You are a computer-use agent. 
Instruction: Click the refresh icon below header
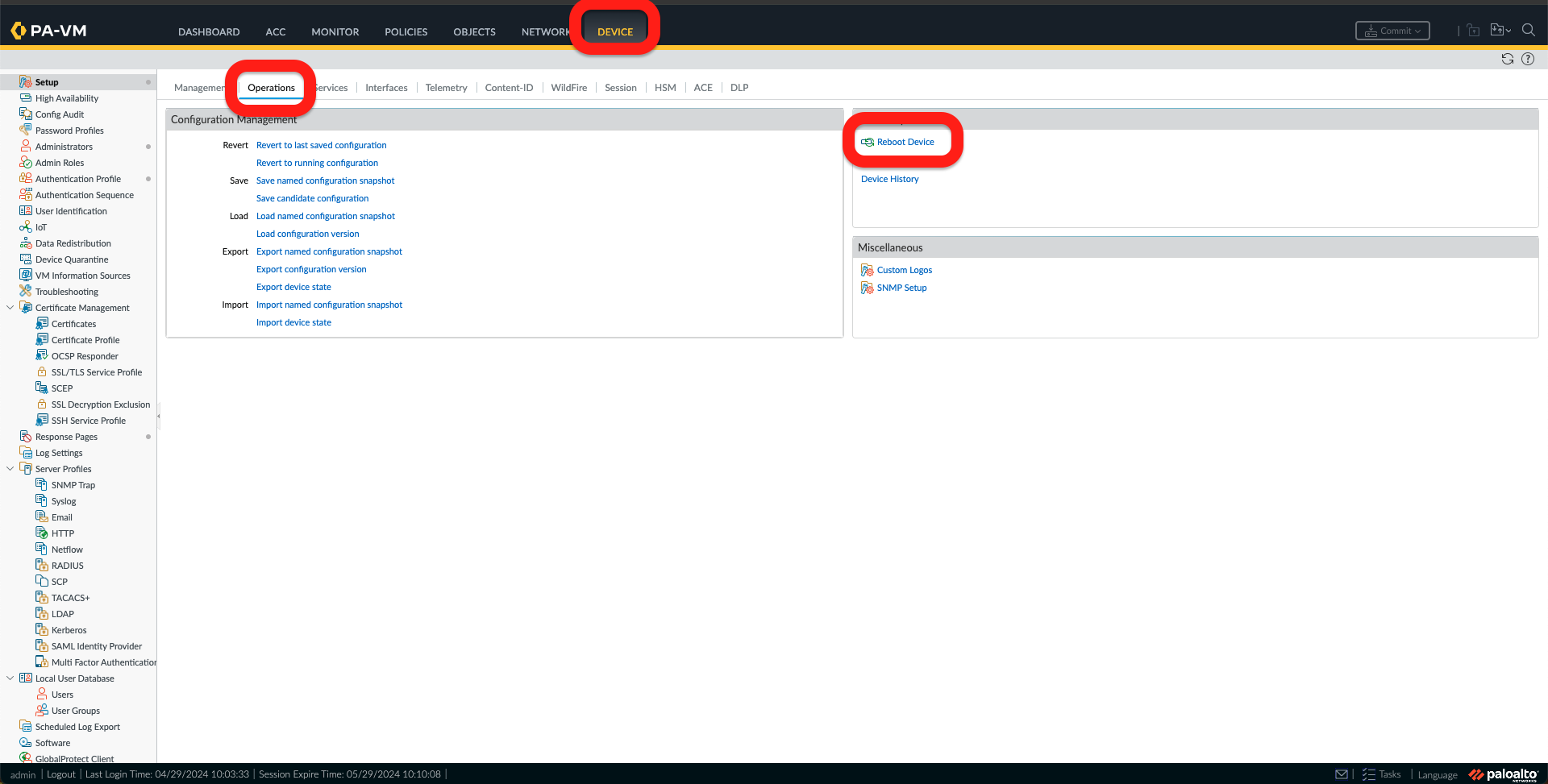tap(1507, 59)
